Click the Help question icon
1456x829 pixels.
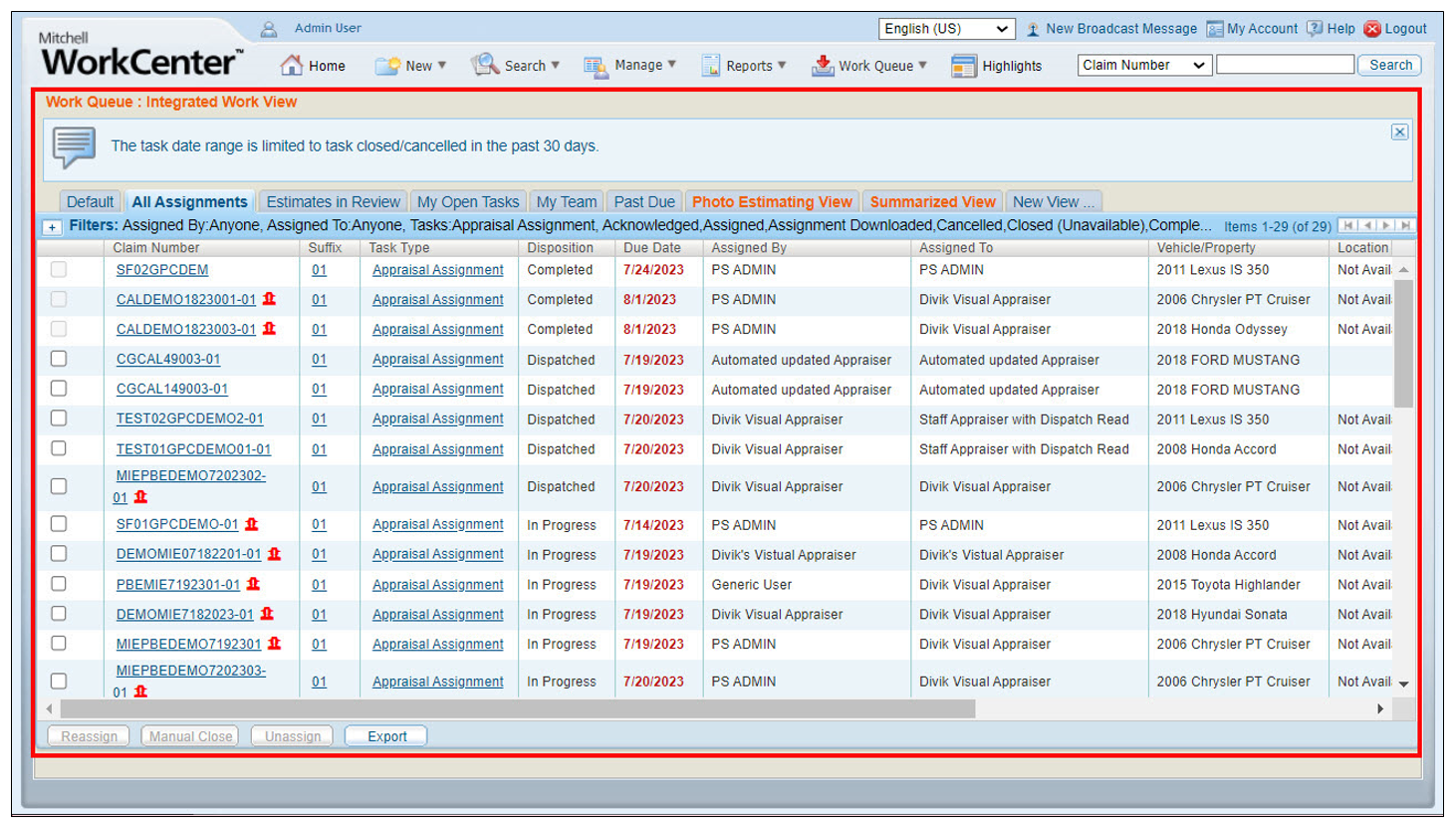click(1315, 29)
